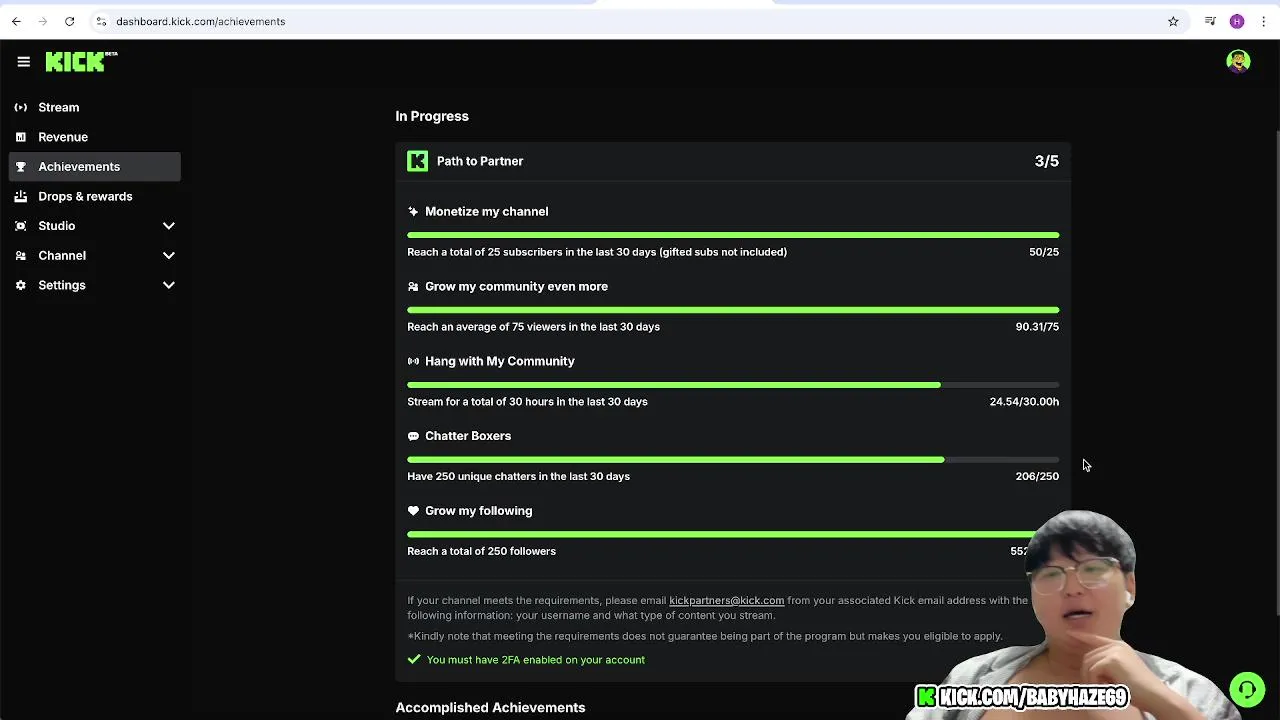Click the broadcast icon beside Hang with My Community
Image resolution: width=1280 pixels, height=720 pixels.
pos(413,361)
